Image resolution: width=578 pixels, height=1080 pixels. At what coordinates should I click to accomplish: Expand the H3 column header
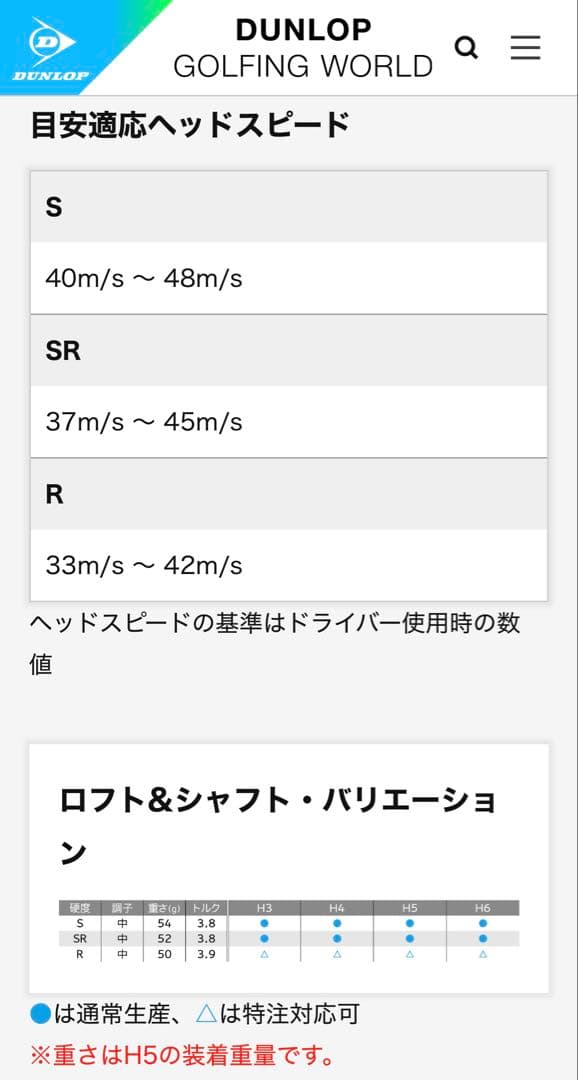point(265,908)
